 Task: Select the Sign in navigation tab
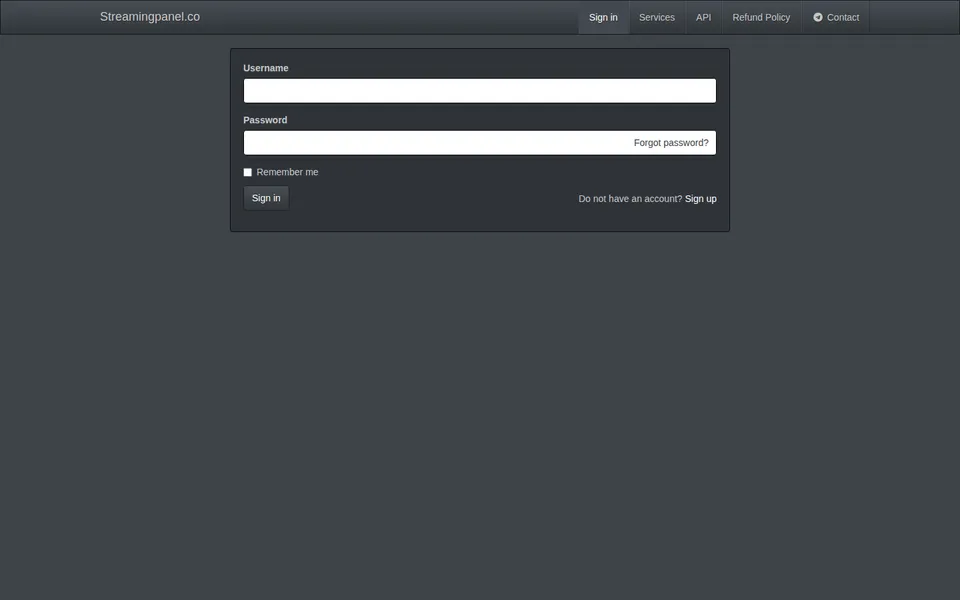[x=603, y=17]
